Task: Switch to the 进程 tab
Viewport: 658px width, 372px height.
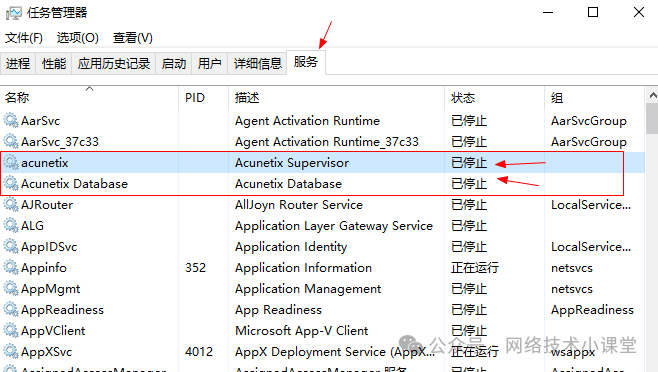Action: coord(18,63)
